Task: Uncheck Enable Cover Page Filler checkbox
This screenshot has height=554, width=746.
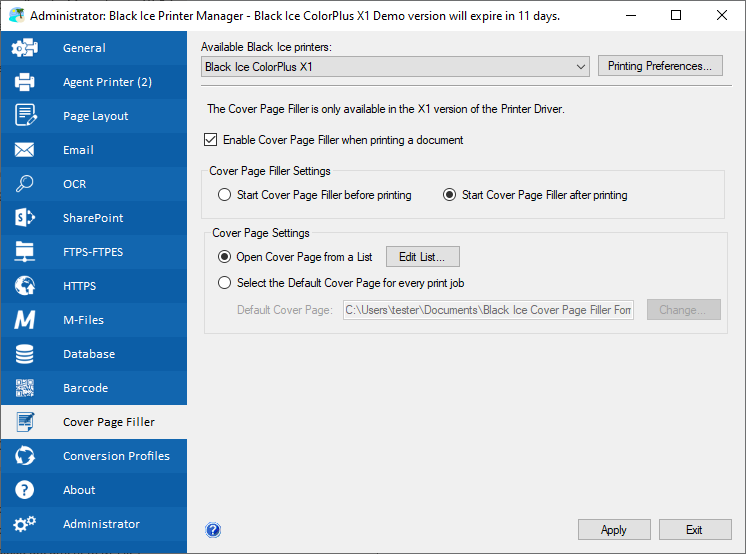Action: click(x=210, y=139)
